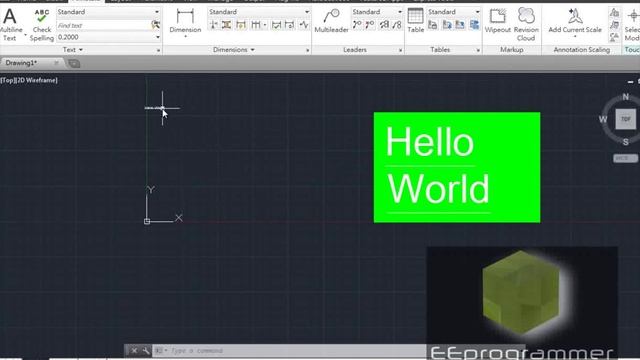This screenshot has height=360, width=640.
Task: Run Check Spelling
Action: click(42, 24)
